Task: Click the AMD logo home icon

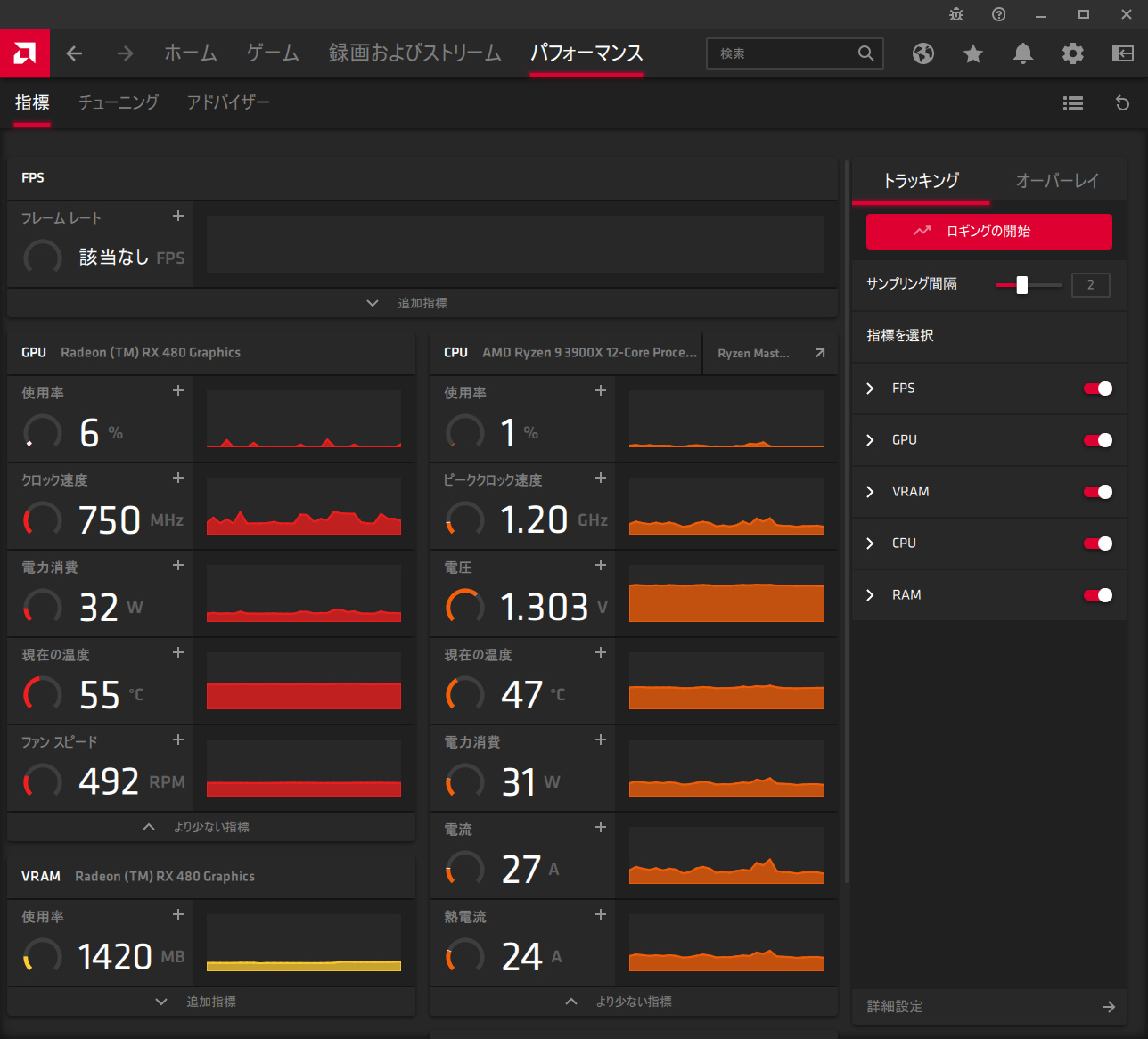Action: point(25,53)
